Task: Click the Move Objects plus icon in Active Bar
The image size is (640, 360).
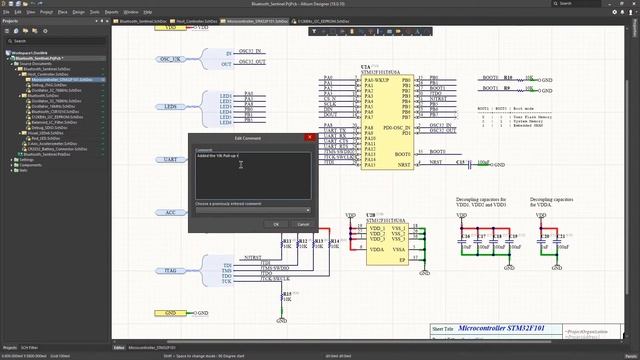Action: point(323,31)
